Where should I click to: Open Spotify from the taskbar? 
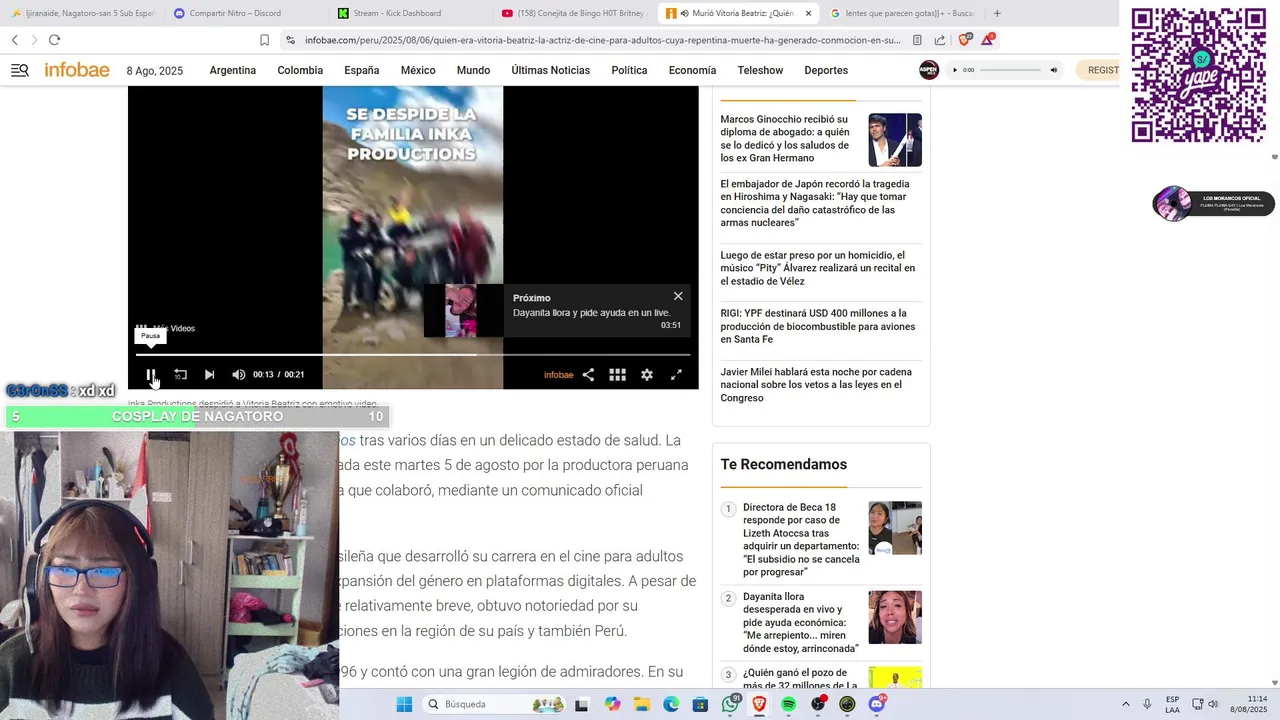click(789, 704)
